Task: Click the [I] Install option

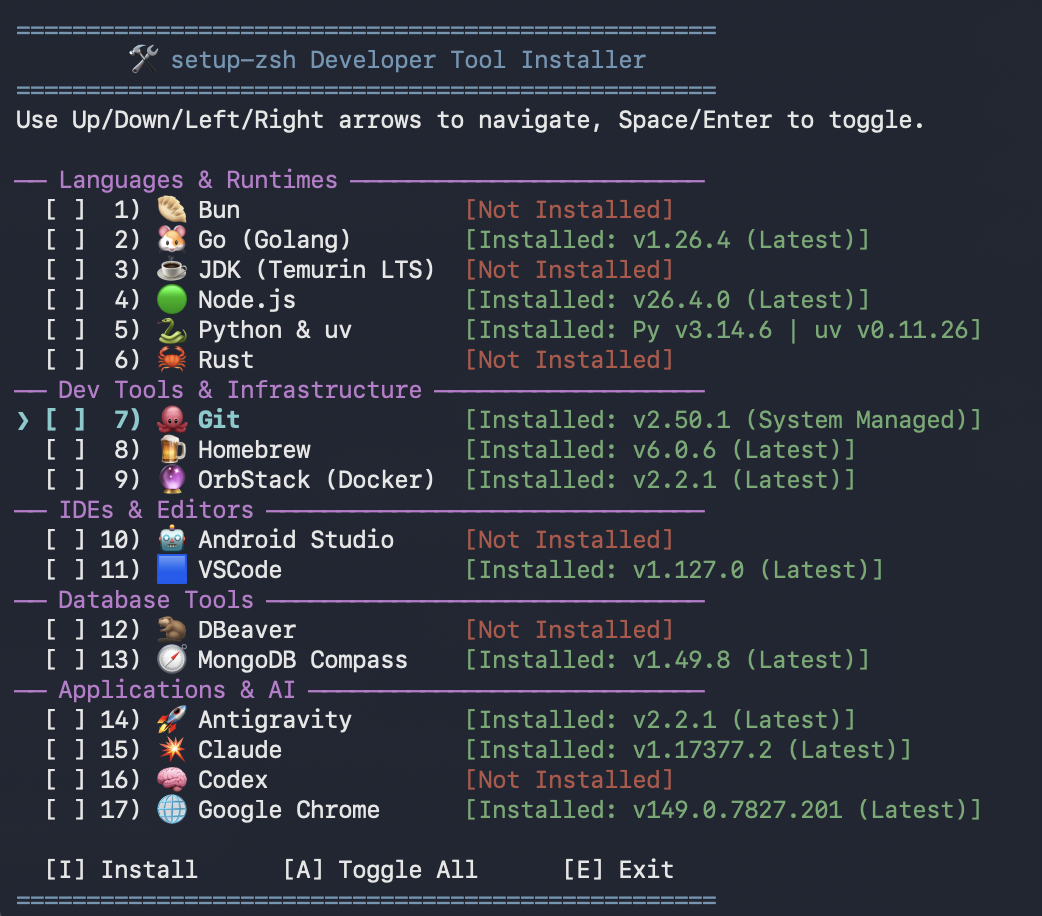Action: 122,869
